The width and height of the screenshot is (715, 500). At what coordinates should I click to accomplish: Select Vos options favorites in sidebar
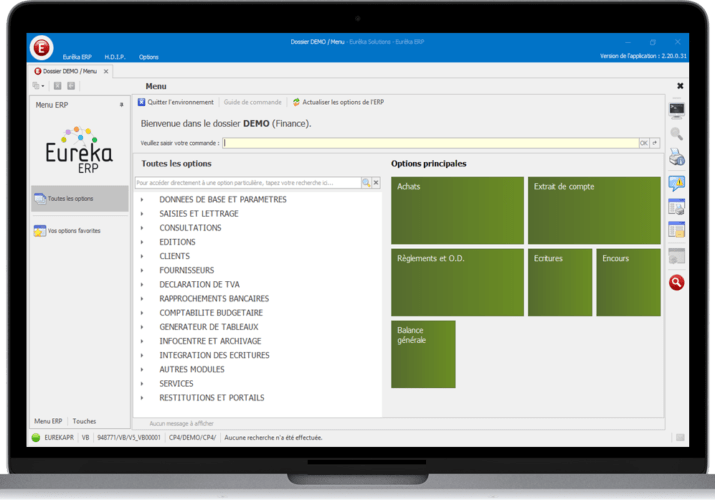coord(80,231)
